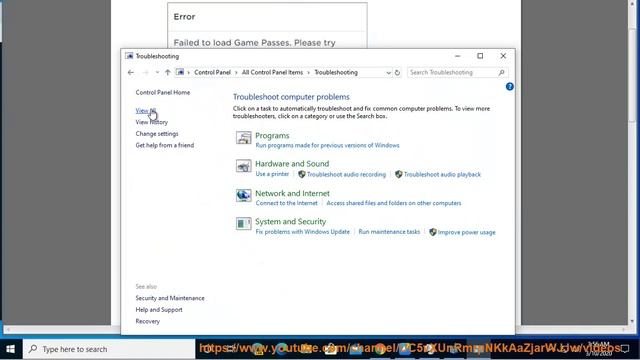Click the Control Panel icon in address bar
This screenshot has width=640, height=360.
180,72
